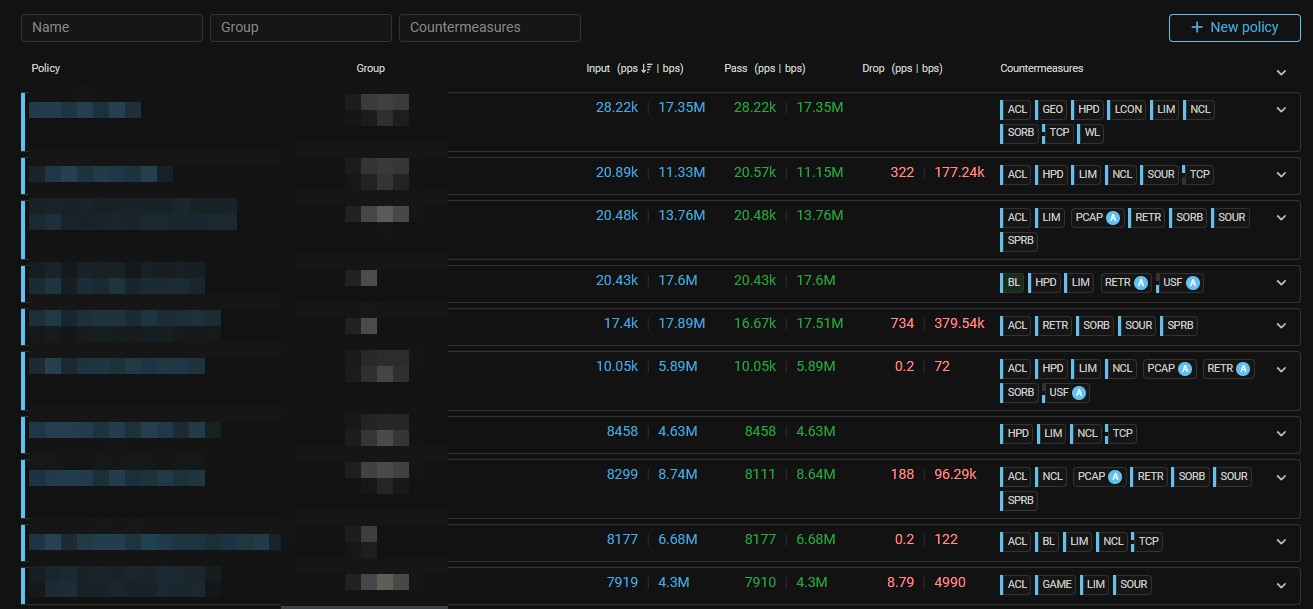This screenshot has height=609, width=1313.
Task: Click the A badge on USF in 10.05k row
Action: [x=1079, y=393]
